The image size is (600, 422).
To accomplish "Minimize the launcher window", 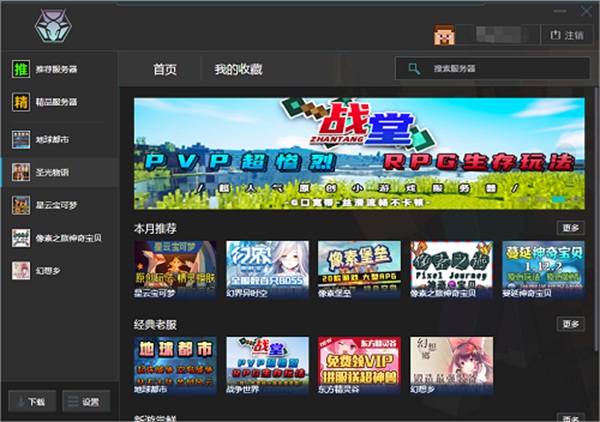I will pyautogui.click(x=560, y=11).
